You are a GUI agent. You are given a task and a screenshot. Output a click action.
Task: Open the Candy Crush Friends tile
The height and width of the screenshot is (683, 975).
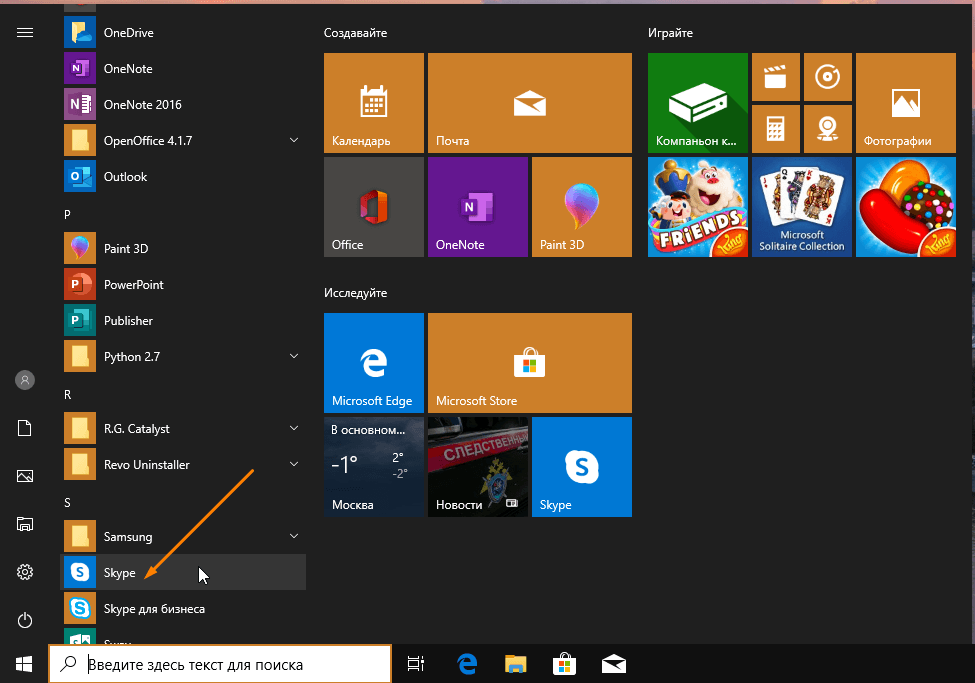[x=698, y=207]
